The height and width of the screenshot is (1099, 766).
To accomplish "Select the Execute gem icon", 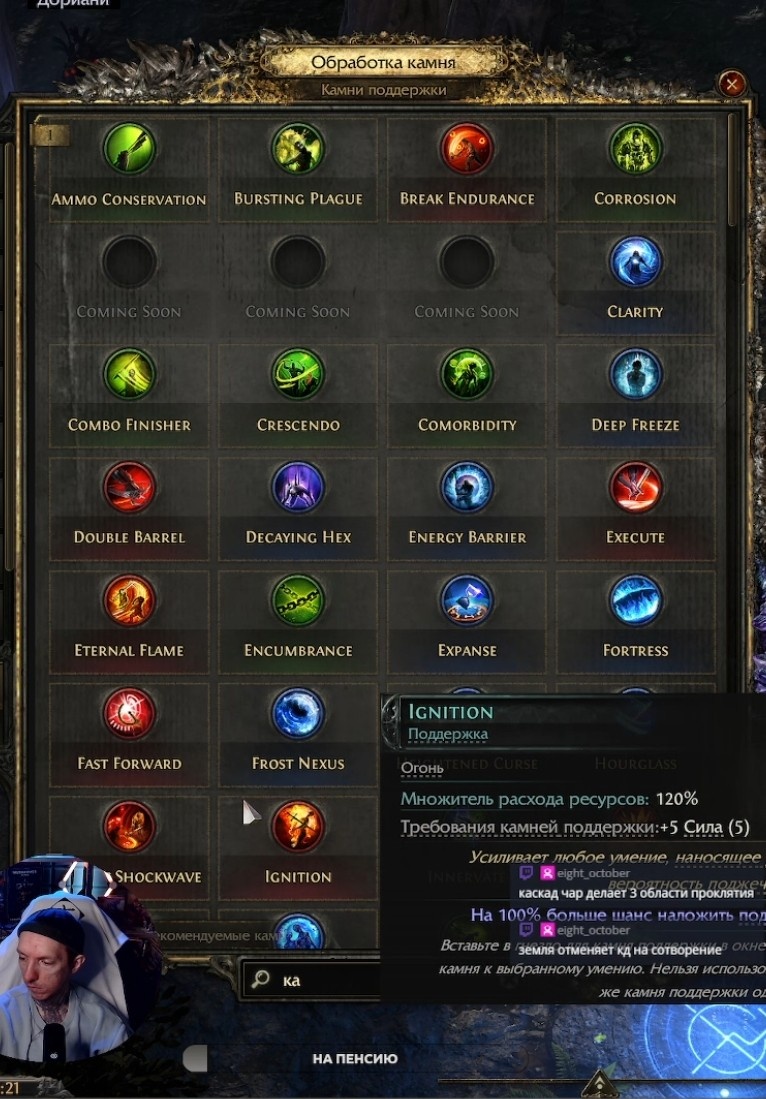I will 635,487.
